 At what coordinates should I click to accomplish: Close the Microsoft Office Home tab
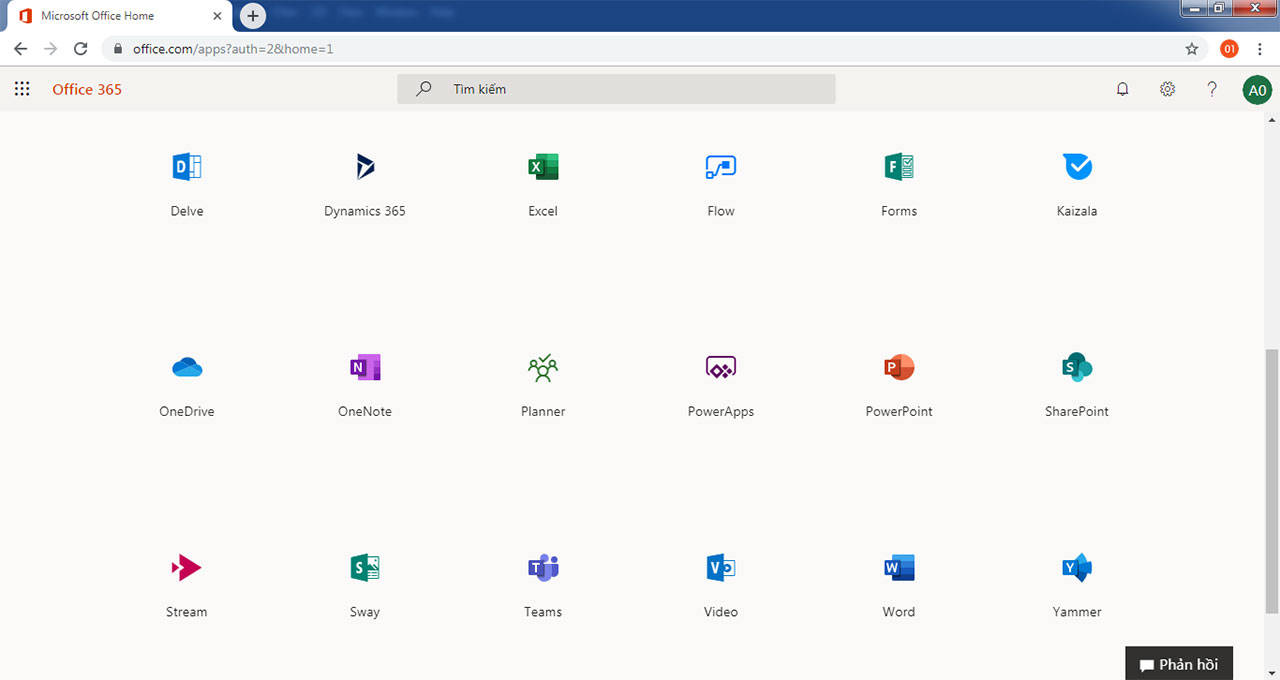(217, 16)
